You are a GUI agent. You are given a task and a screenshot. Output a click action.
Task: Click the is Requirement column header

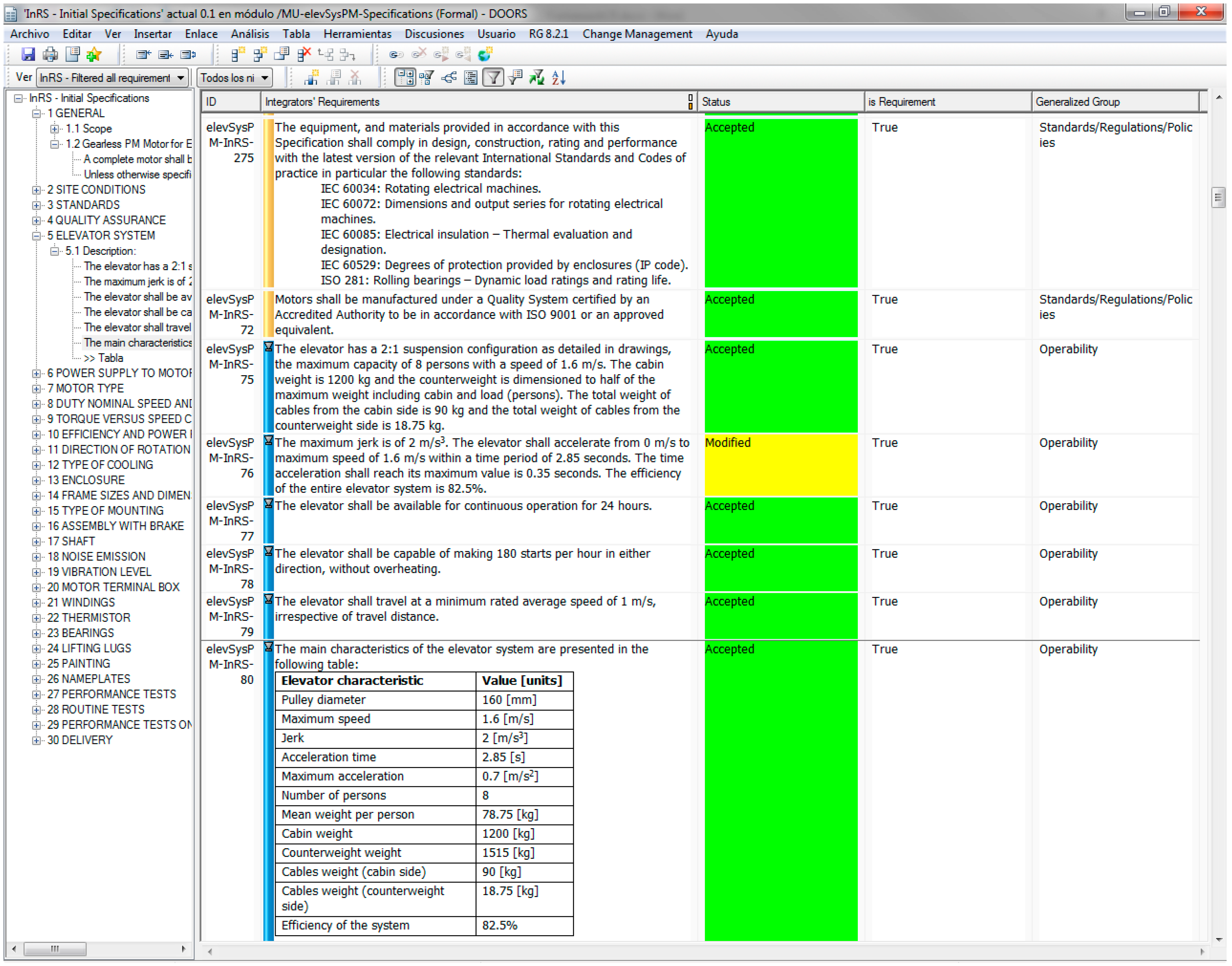948,102
